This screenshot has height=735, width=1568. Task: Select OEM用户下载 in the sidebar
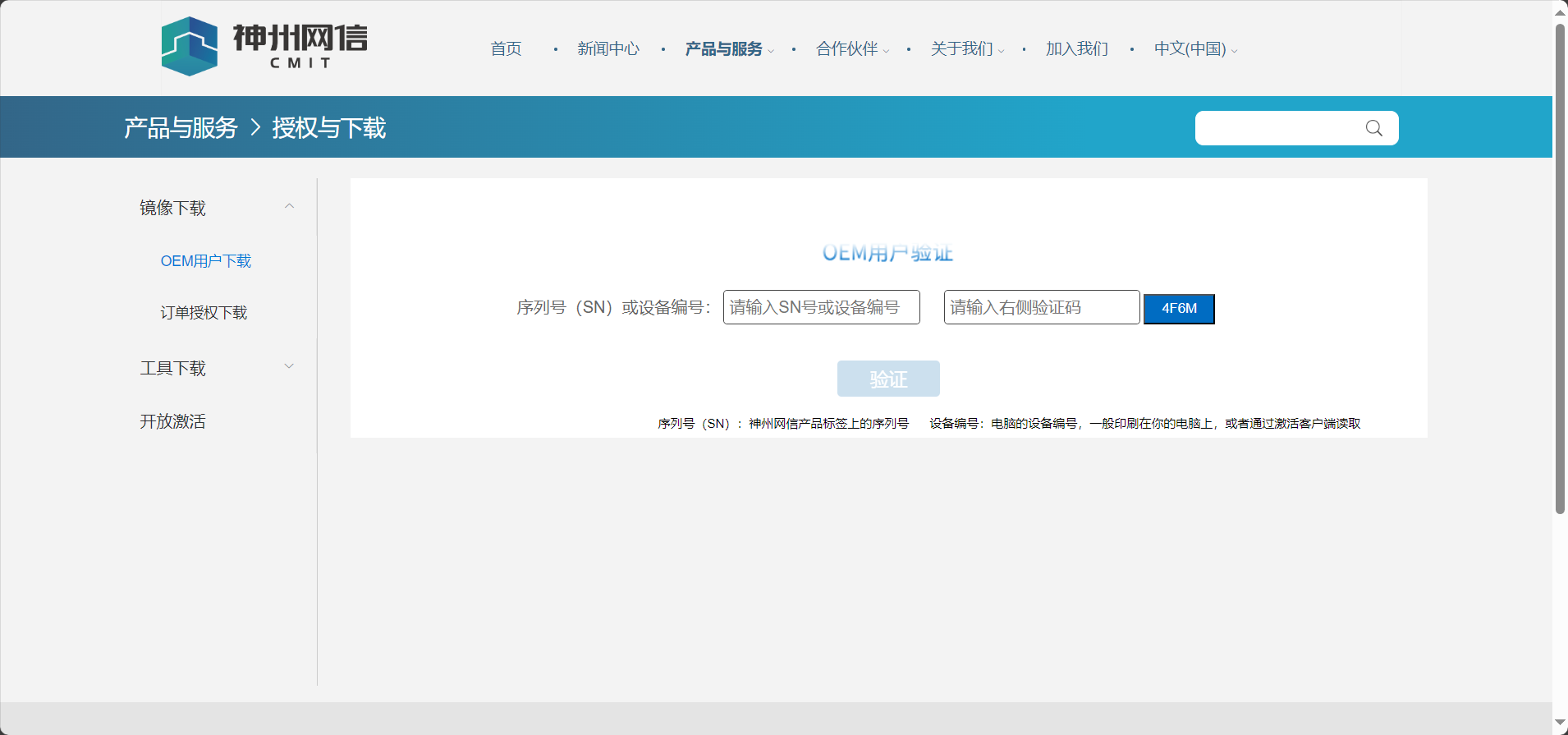[206, 261]
